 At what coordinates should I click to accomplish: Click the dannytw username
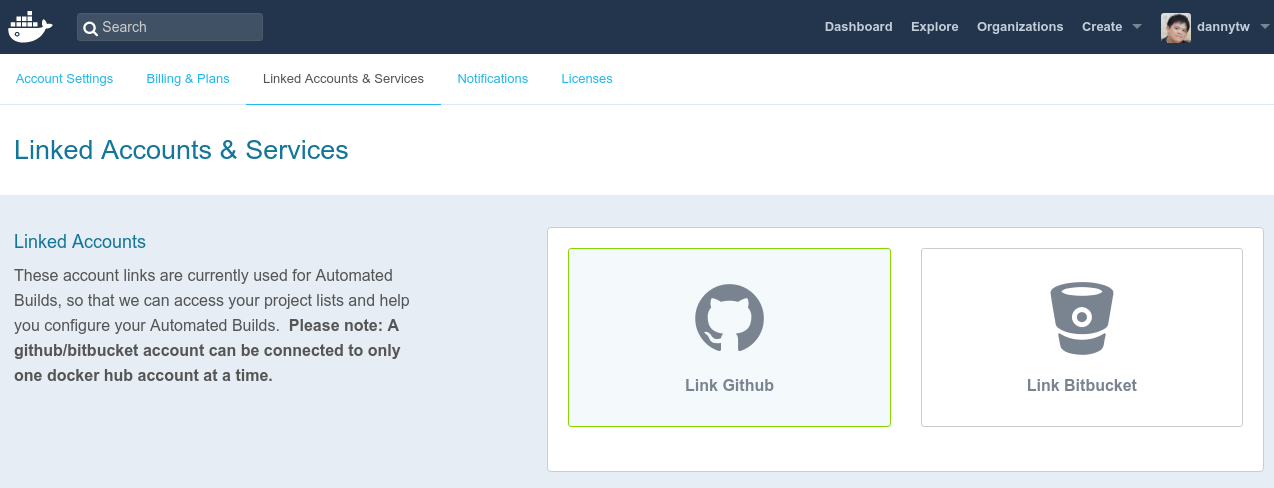click(1223, 27)
